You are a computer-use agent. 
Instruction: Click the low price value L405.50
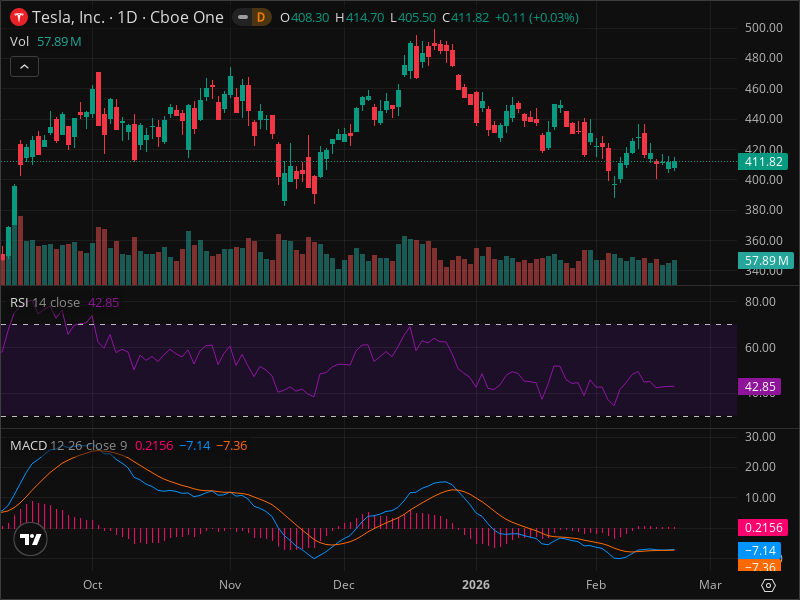pyautogui.click(x=413, y=18)
